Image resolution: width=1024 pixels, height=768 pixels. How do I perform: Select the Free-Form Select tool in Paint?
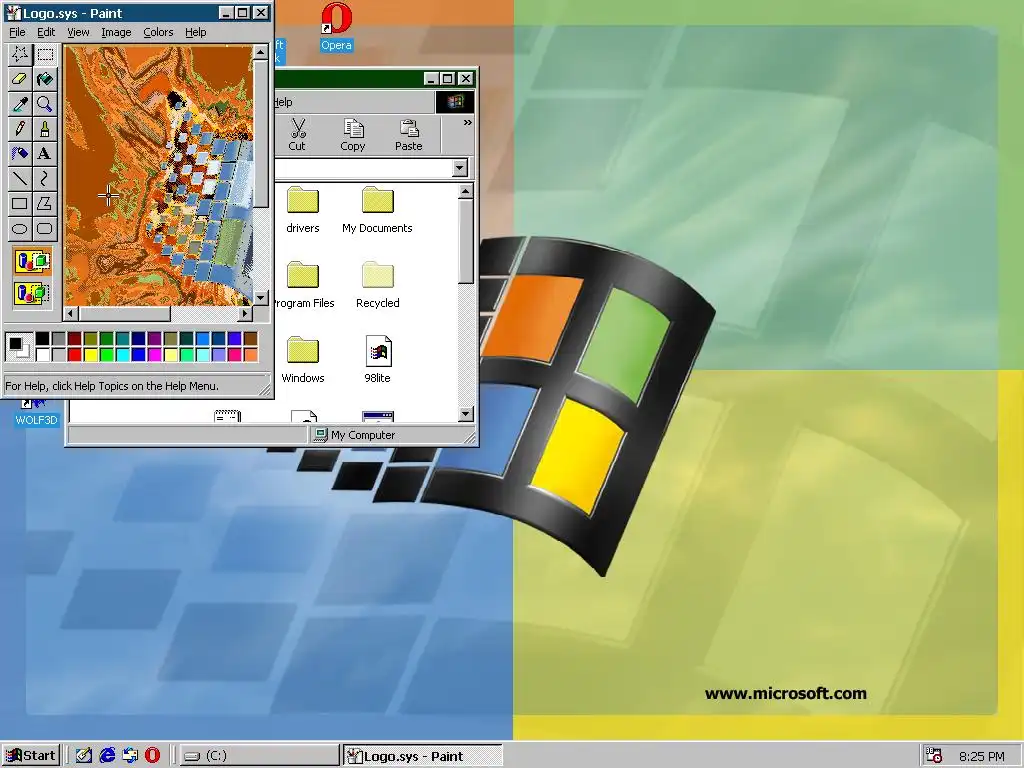(x=20, y=54)
